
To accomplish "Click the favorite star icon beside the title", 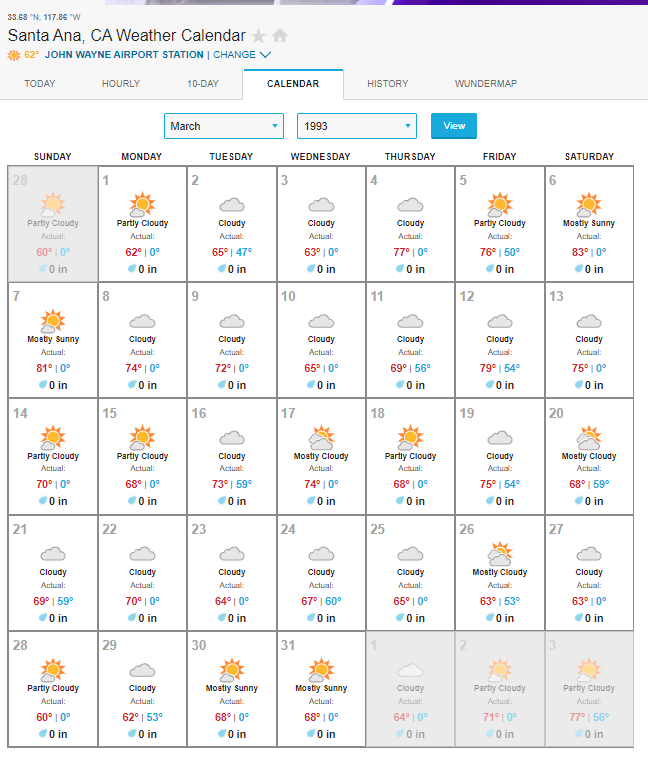I will point(258,35).
